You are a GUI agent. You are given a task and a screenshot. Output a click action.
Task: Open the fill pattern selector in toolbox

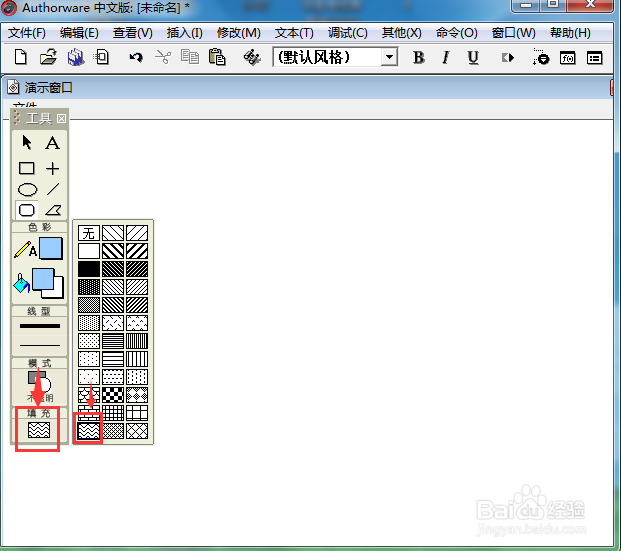39,430
